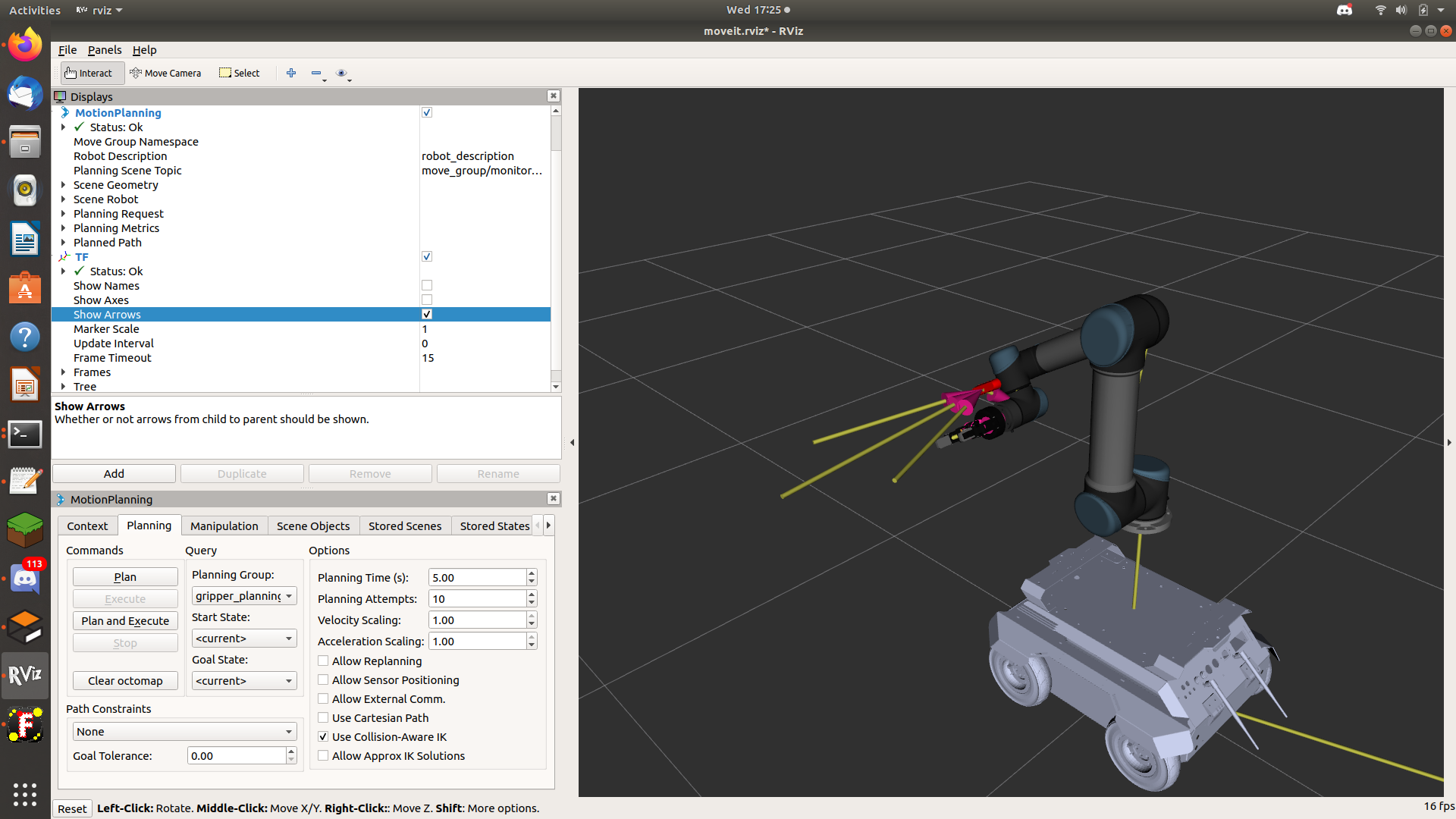Screen dimensions: 1456x819
Task: Switch to the Move Camera tool
Action: click(166, 73)
